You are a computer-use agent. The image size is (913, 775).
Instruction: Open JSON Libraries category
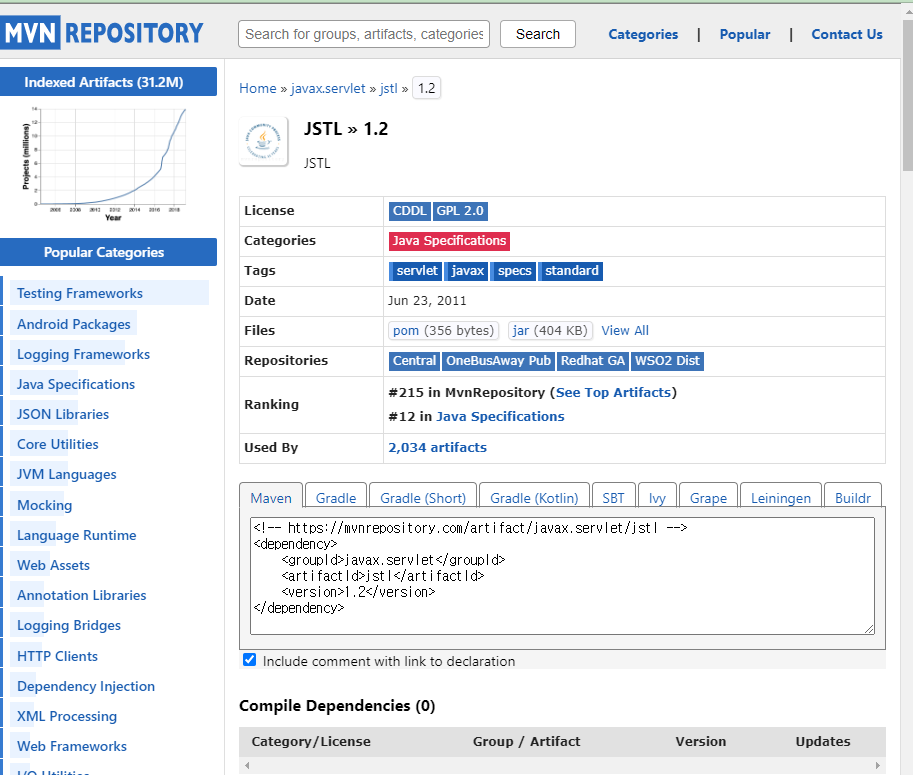pyautogui.click(x=63, y=415)
